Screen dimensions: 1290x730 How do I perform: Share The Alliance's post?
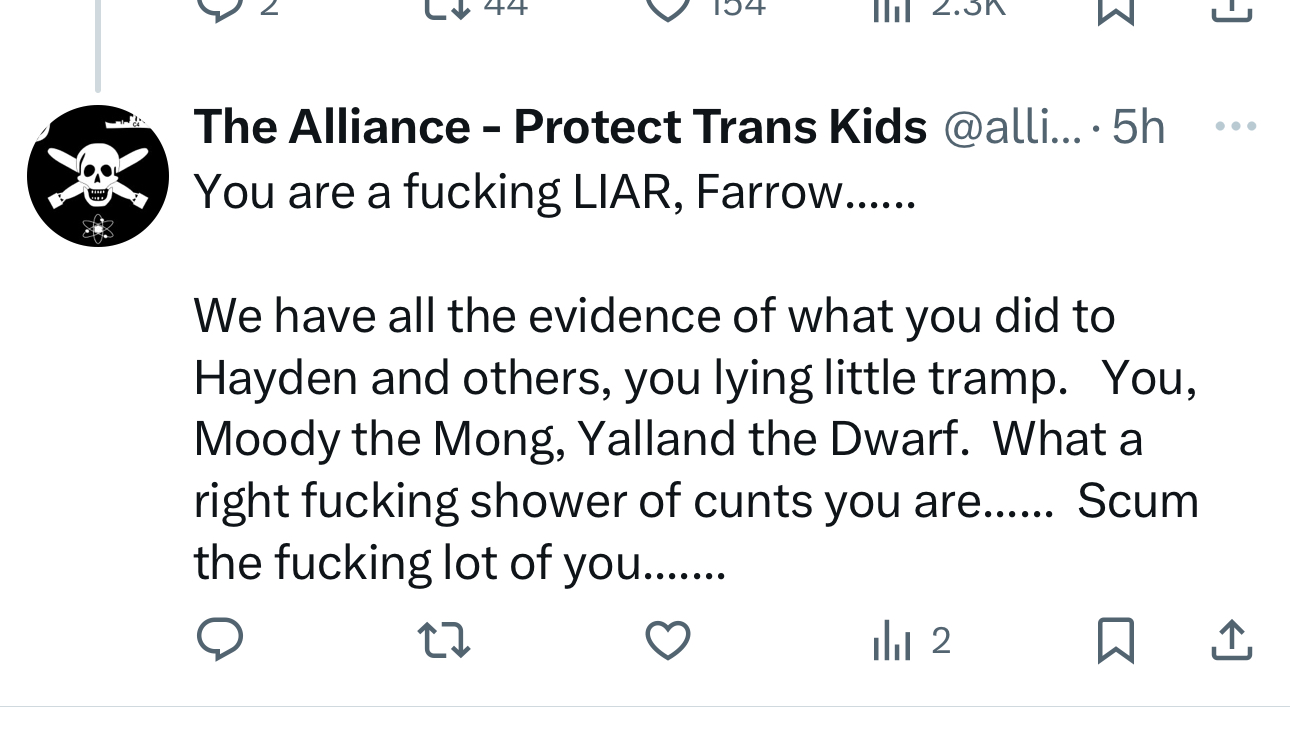click(1231, 640)
